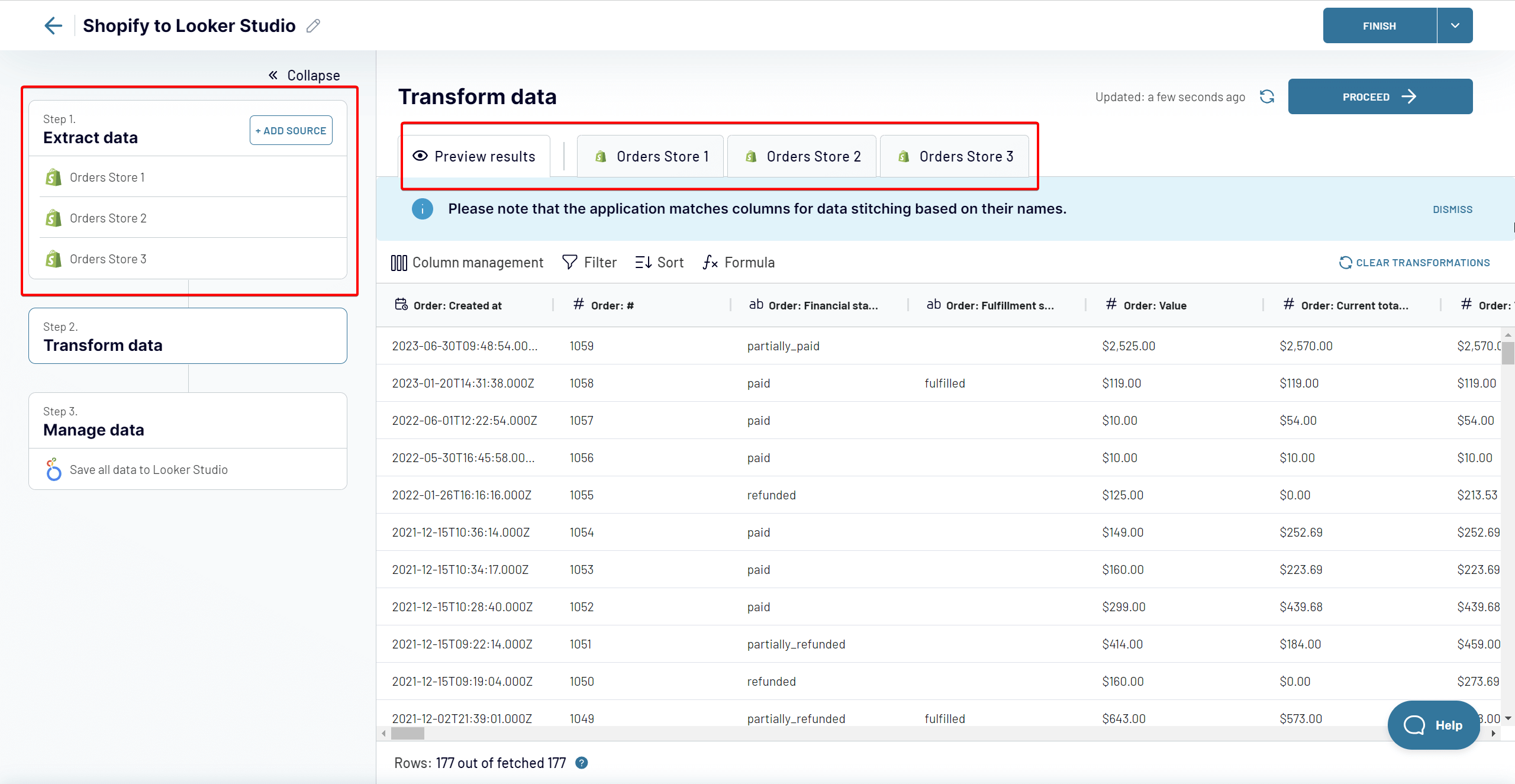
Task: Open the rows info question mark icon
Action: 582,763
